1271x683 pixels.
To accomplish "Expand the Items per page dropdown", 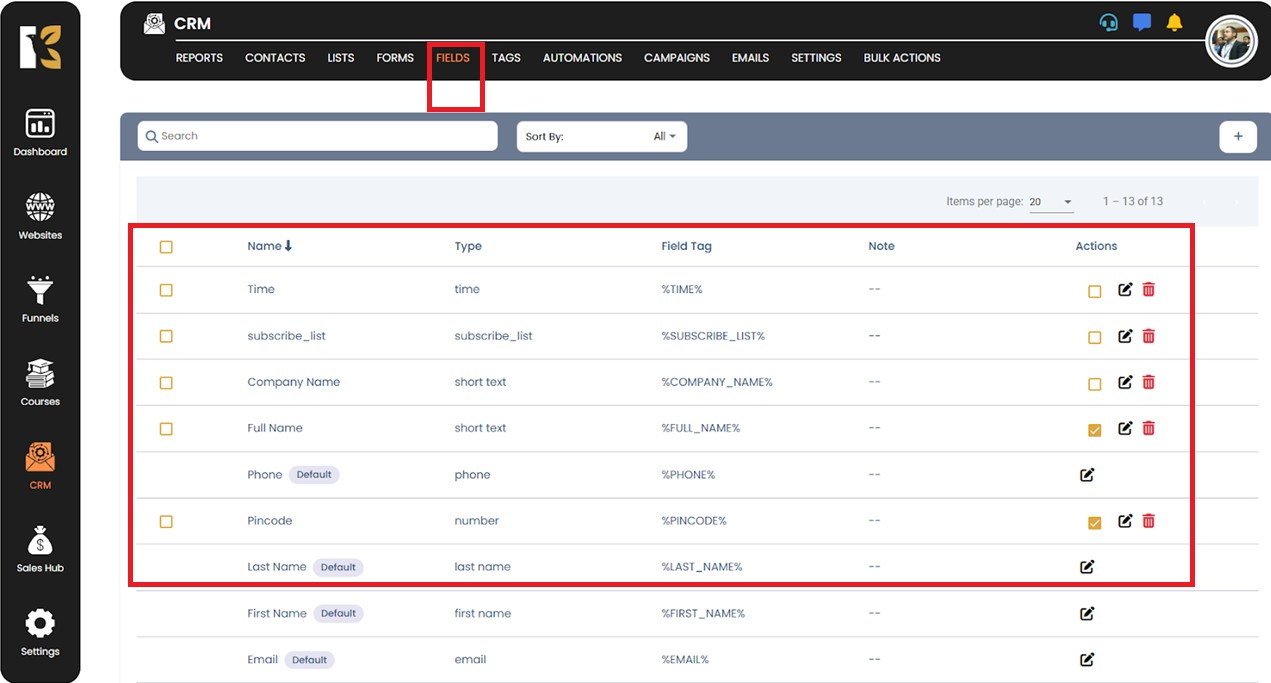I will point(1051,202).
